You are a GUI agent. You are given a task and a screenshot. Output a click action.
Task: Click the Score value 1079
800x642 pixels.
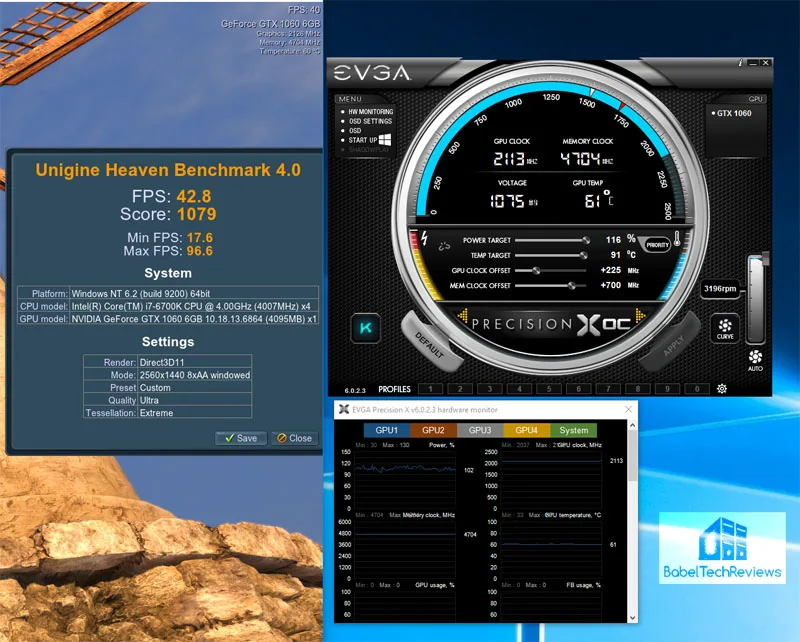pos(196,214)
